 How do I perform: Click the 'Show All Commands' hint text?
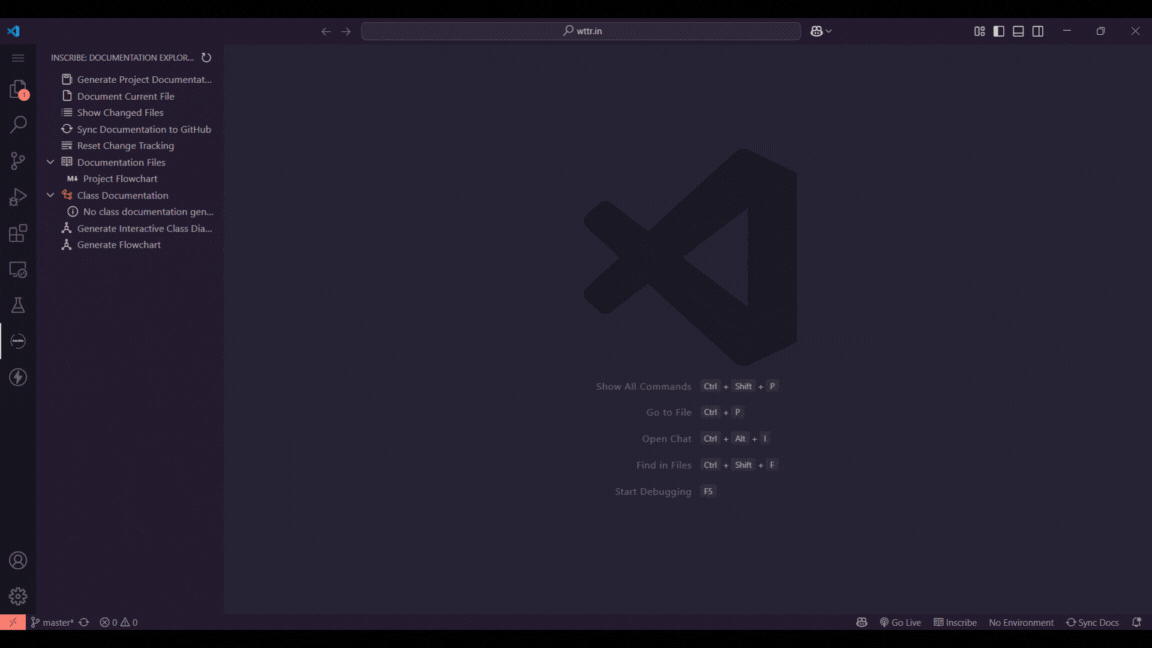644,386
